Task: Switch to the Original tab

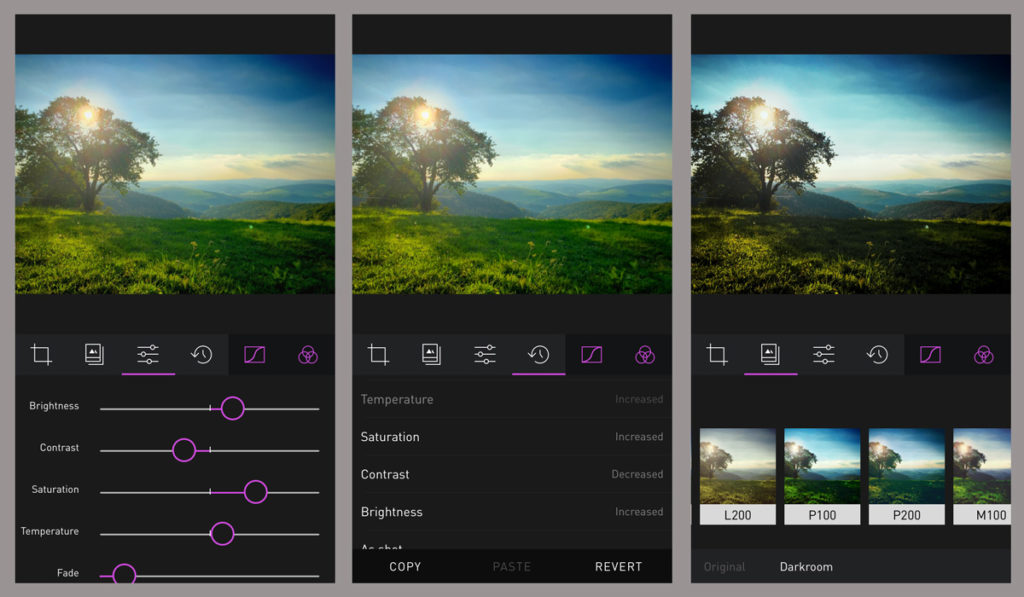Action: tap(724, 567)
